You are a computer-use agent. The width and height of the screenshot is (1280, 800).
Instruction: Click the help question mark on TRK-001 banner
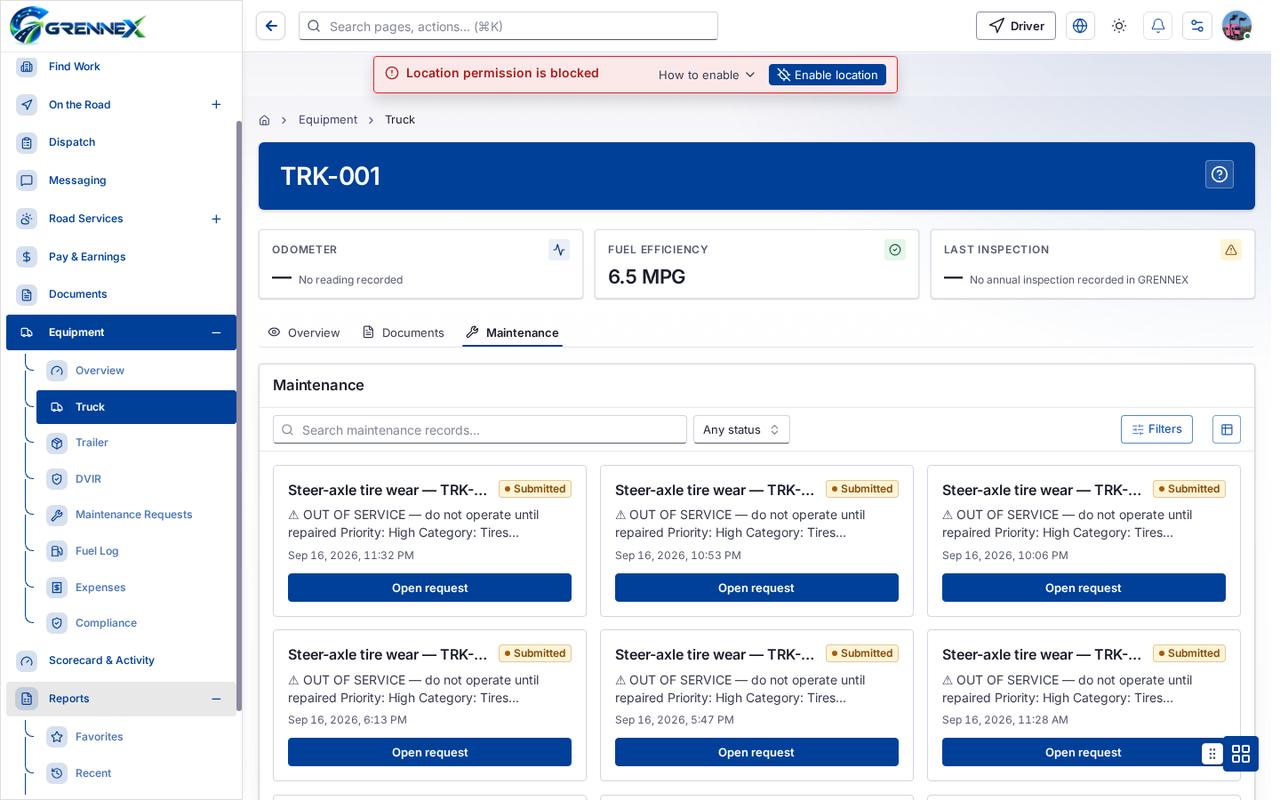coord(1219,174)
